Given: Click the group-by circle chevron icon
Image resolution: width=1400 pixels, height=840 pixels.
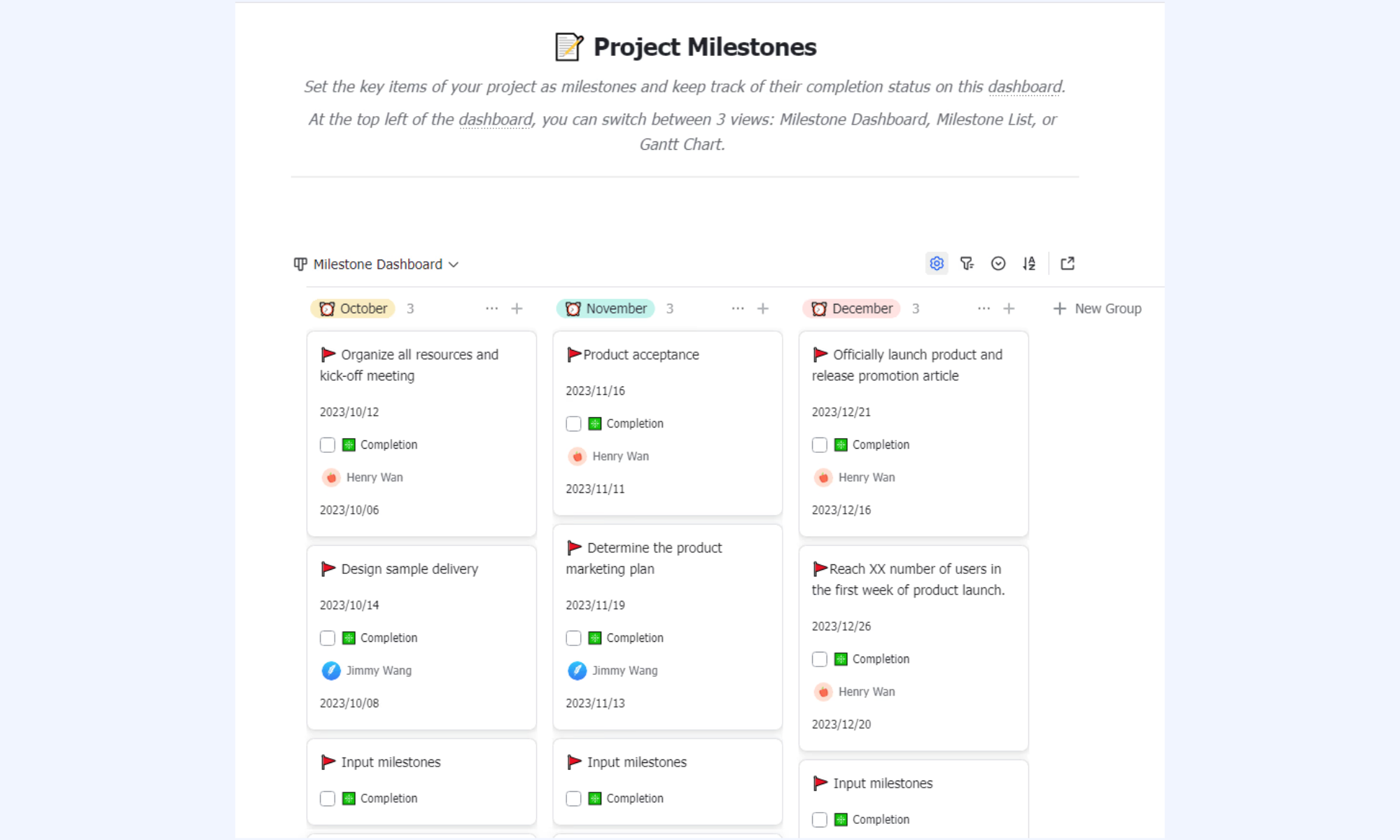Looking at the screenshot, I should pos(998,264).
